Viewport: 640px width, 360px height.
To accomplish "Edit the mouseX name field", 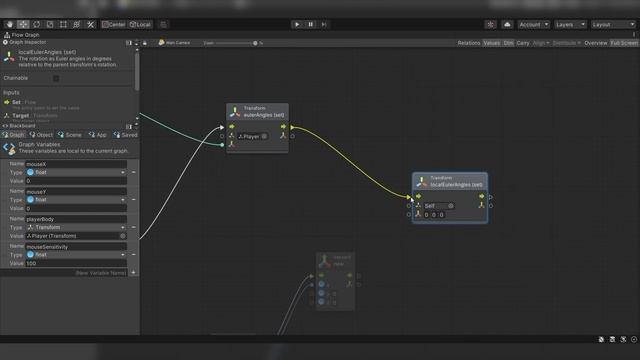I will pos(76,164).
